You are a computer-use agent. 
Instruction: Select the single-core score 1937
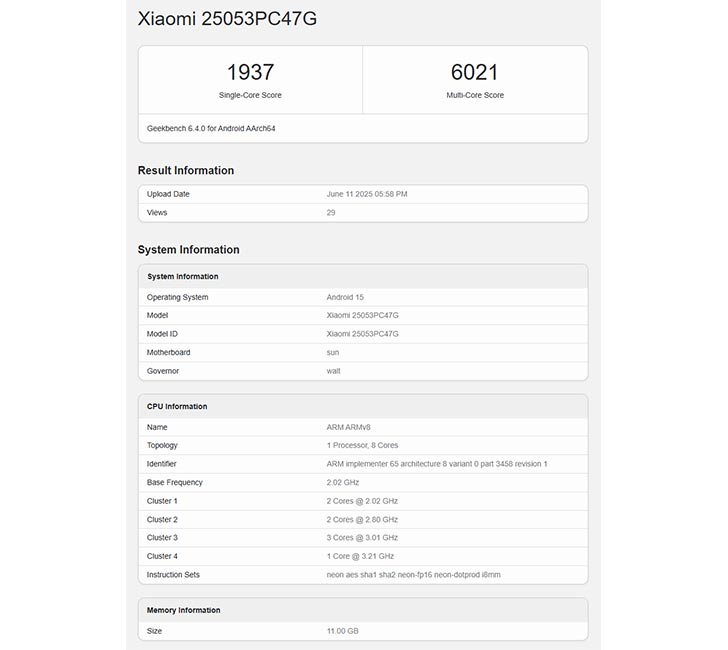250,72
